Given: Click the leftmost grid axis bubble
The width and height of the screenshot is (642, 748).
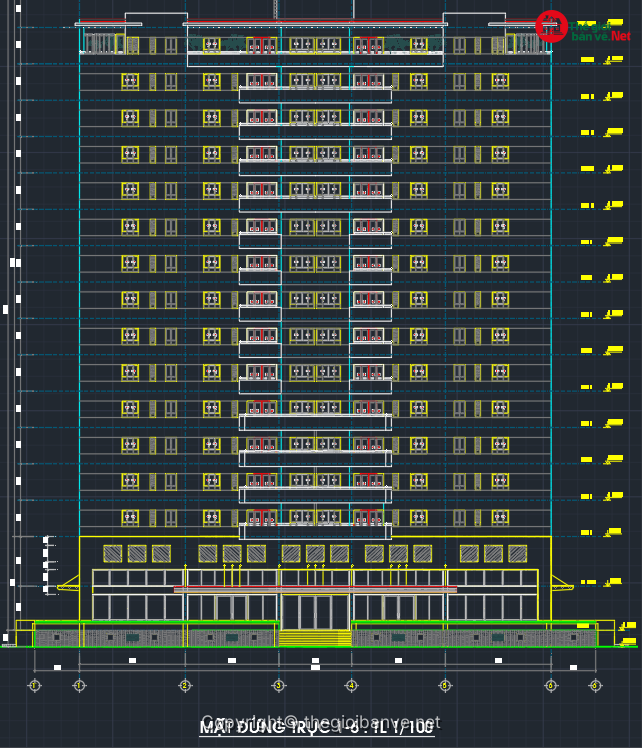Looking at the screenshot, I should click(x=34, y=685).
